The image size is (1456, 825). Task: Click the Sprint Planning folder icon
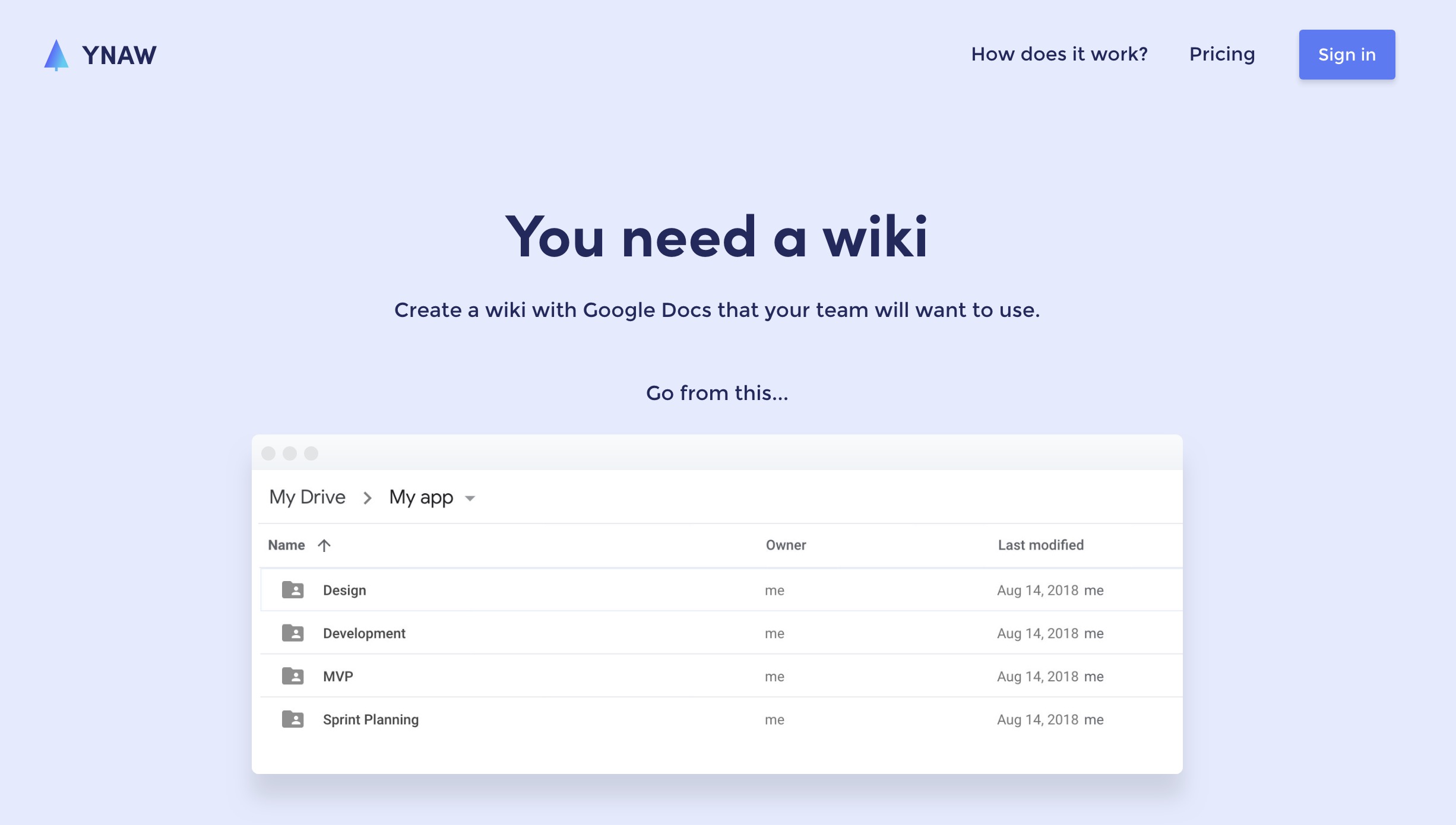(x=292, y=719)
